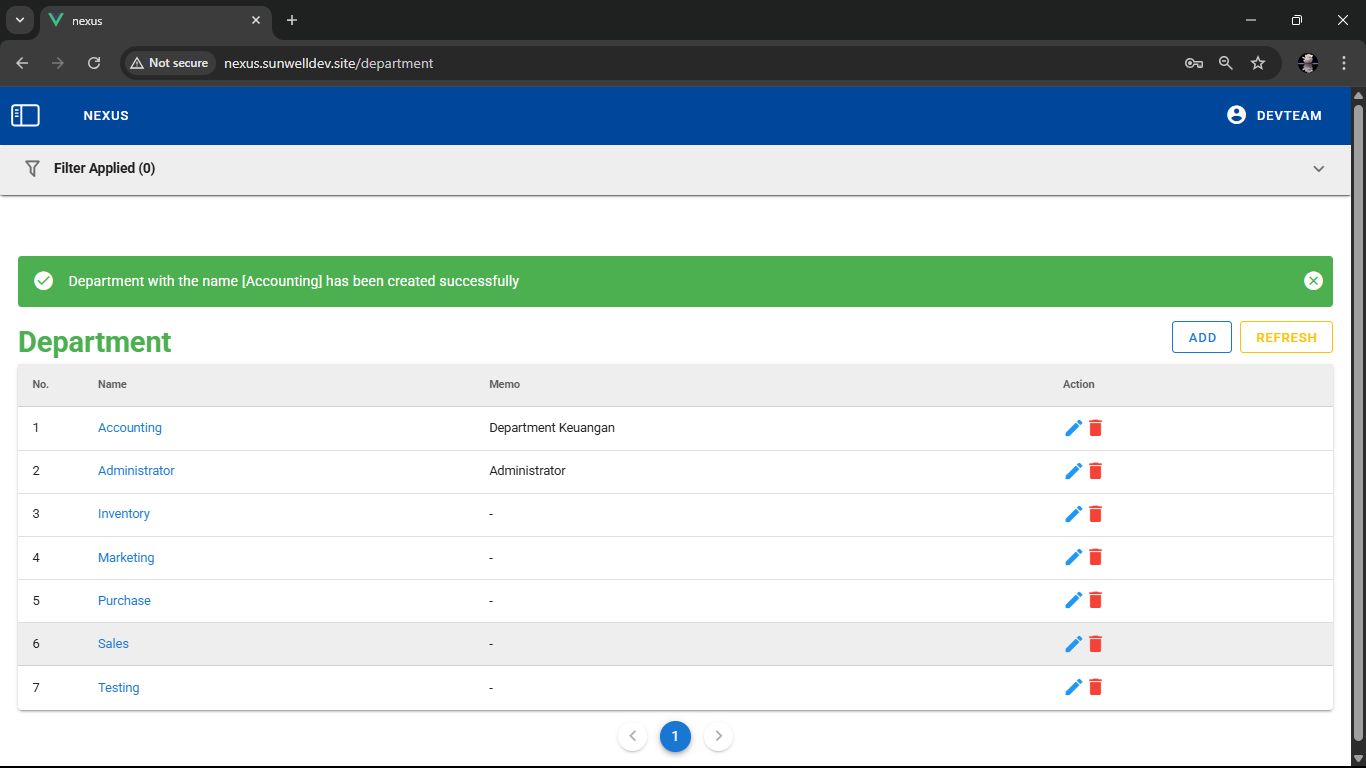Screen dimensions: 1366x768
Task: Click the ADD department button
Action: [1201, 337]
